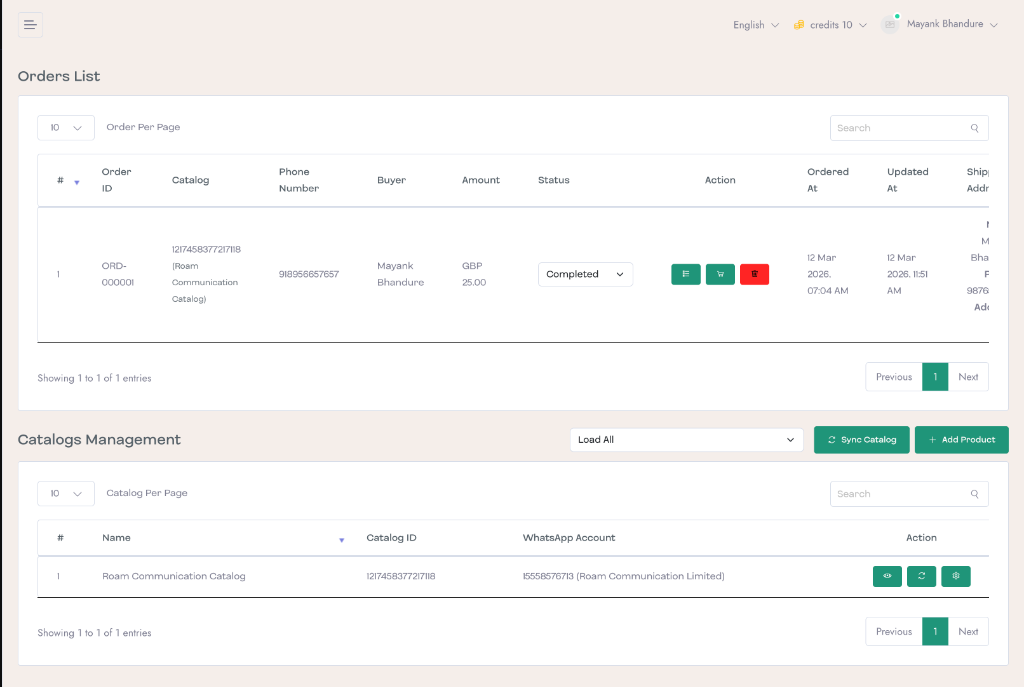The width and height of the screenshot is (1024, 687).
Task: Focus the Catalogs Management search field
Action: tap(909, 494)
